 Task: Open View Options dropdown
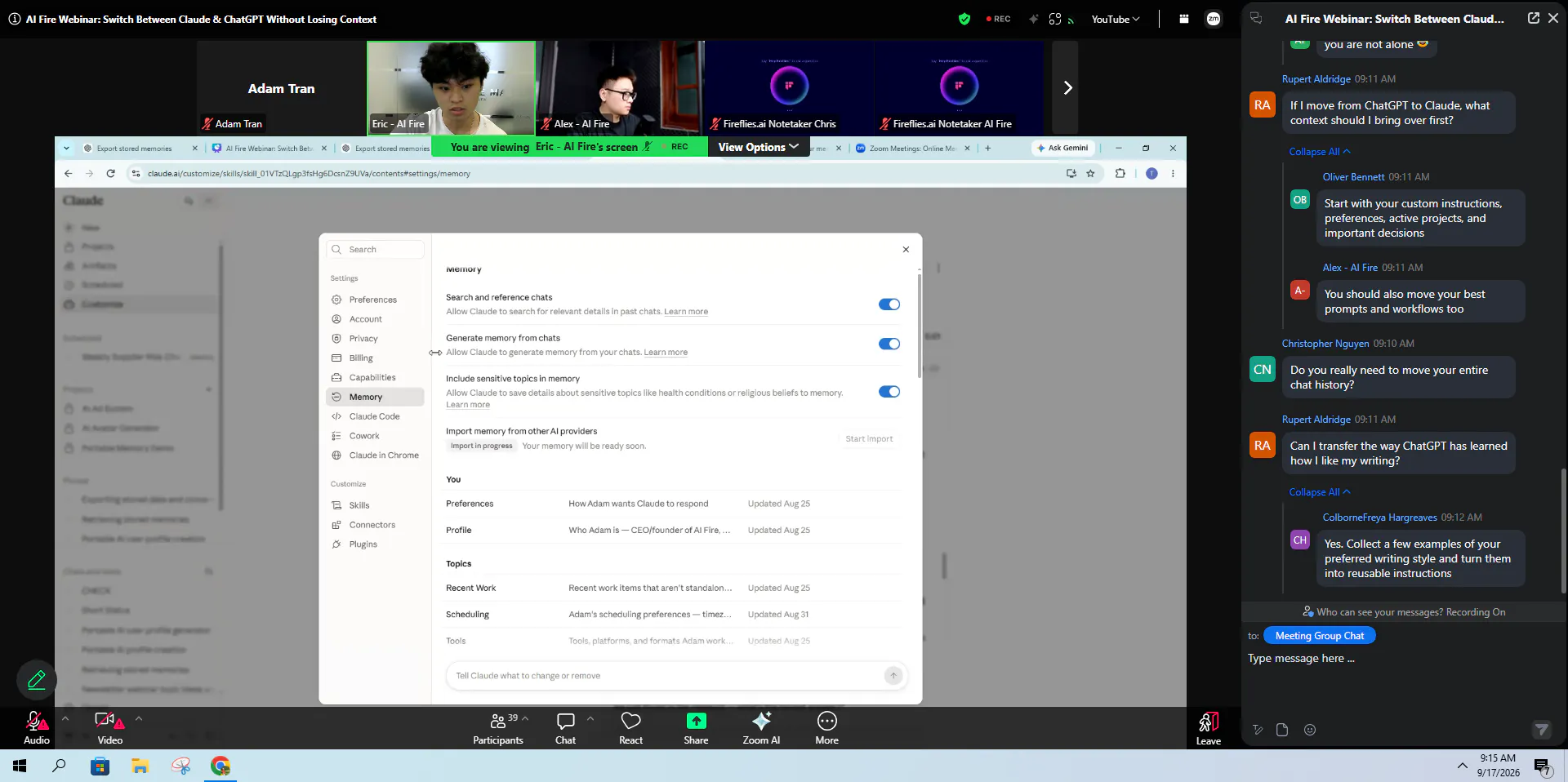click(x=758, y=147)
